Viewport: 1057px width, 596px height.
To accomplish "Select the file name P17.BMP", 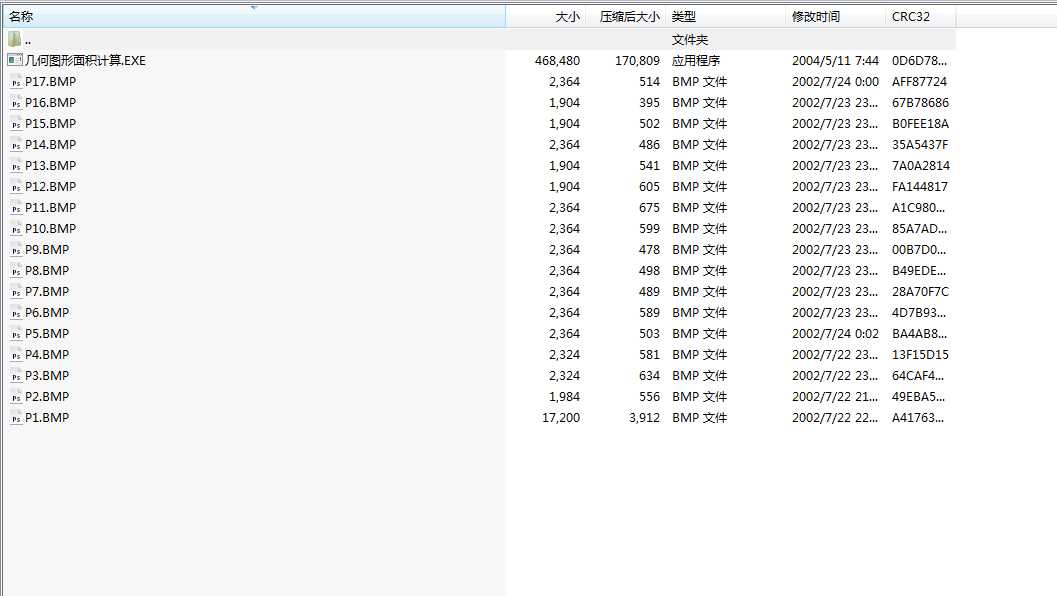I will pyautogui.click(x=51, y=82).
